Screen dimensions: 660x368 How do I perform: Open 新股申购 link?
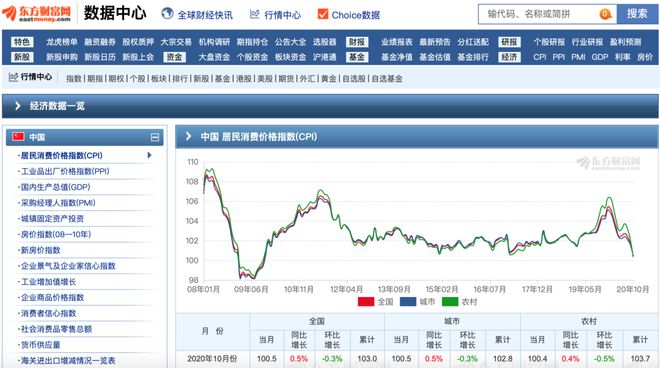point(62,57)
